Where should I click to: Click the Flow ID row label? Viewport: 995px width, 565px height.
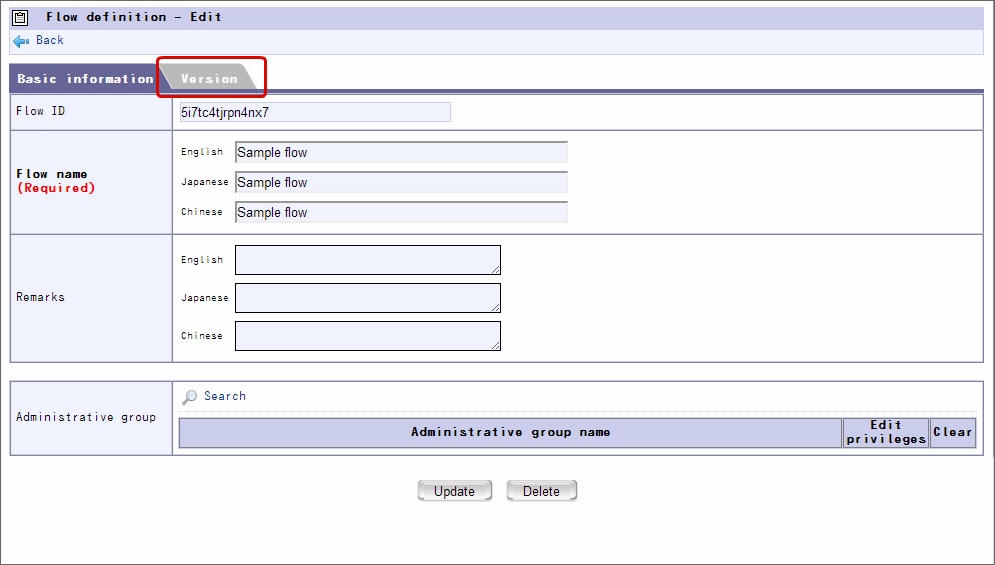41,111
